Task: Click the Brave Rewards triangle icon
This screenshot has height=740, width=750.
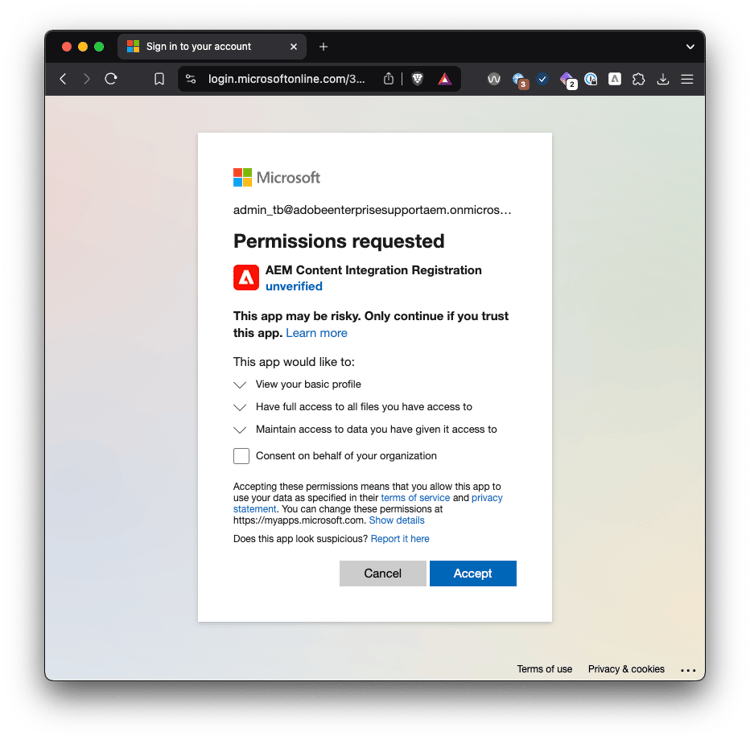Action: point(445,79)
